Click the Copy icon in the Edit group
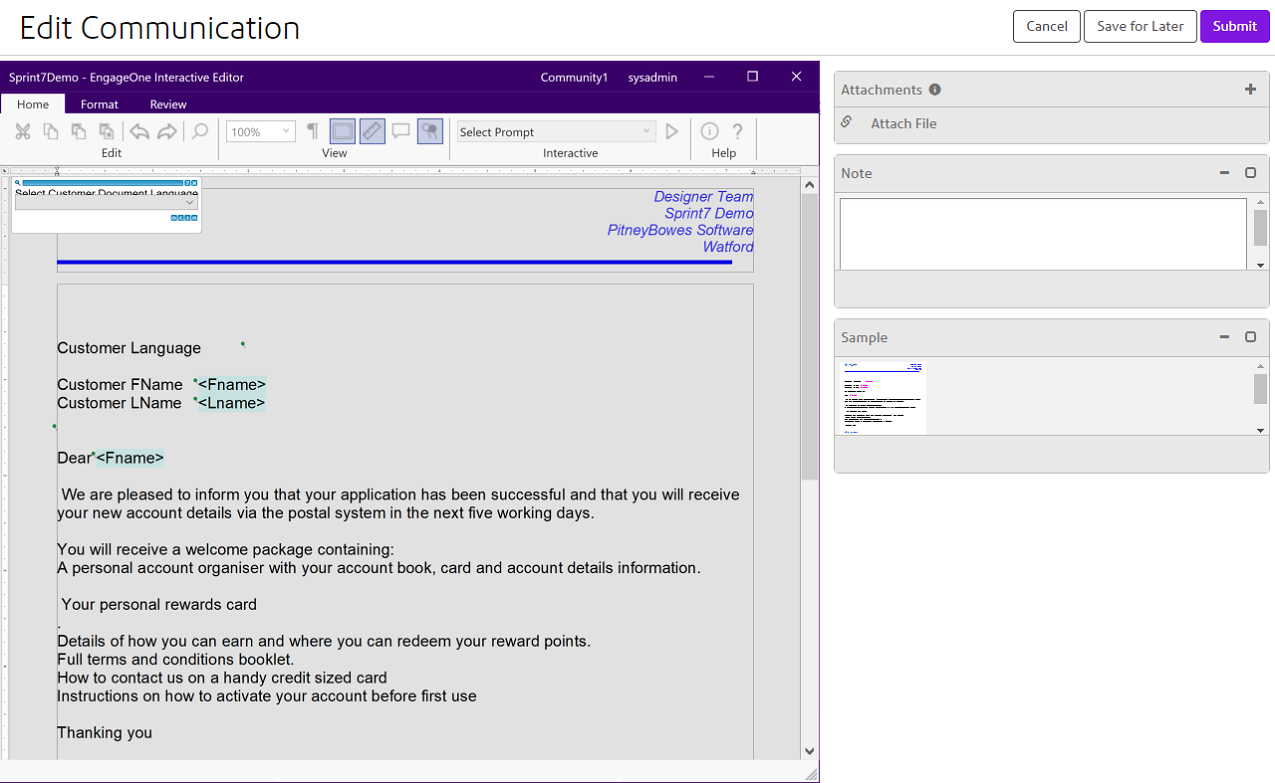 pyautogui.click(x=50, y=131)
